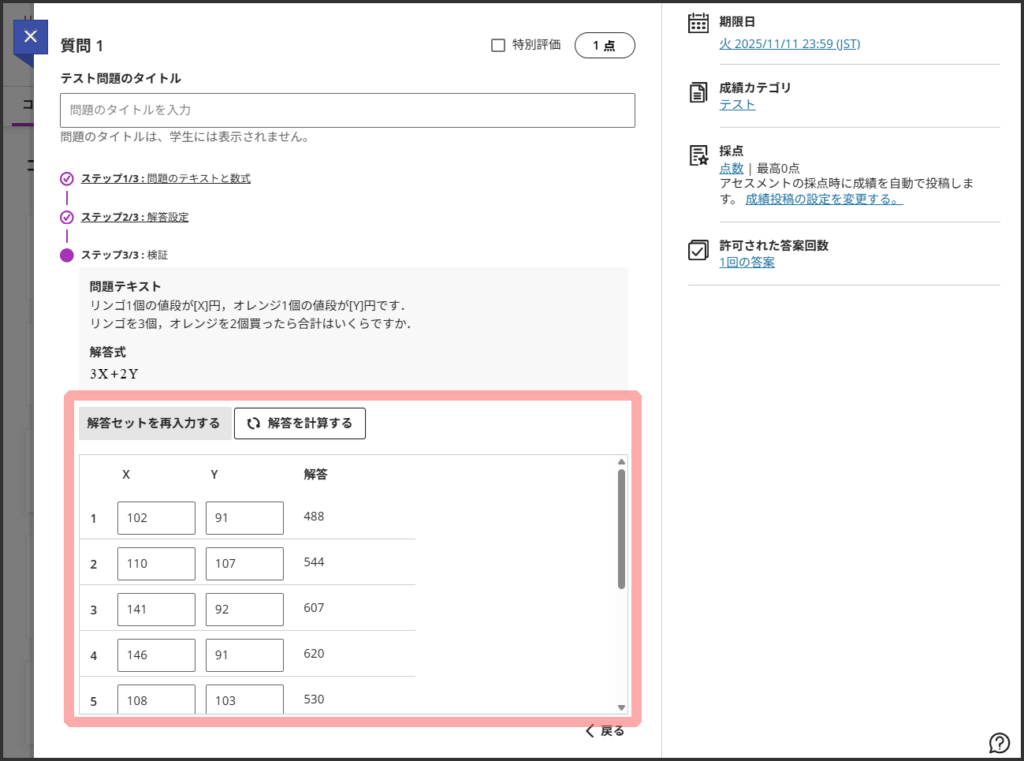
Task: Enable the 特別評価 checkbox
Action: coord(498,45)
